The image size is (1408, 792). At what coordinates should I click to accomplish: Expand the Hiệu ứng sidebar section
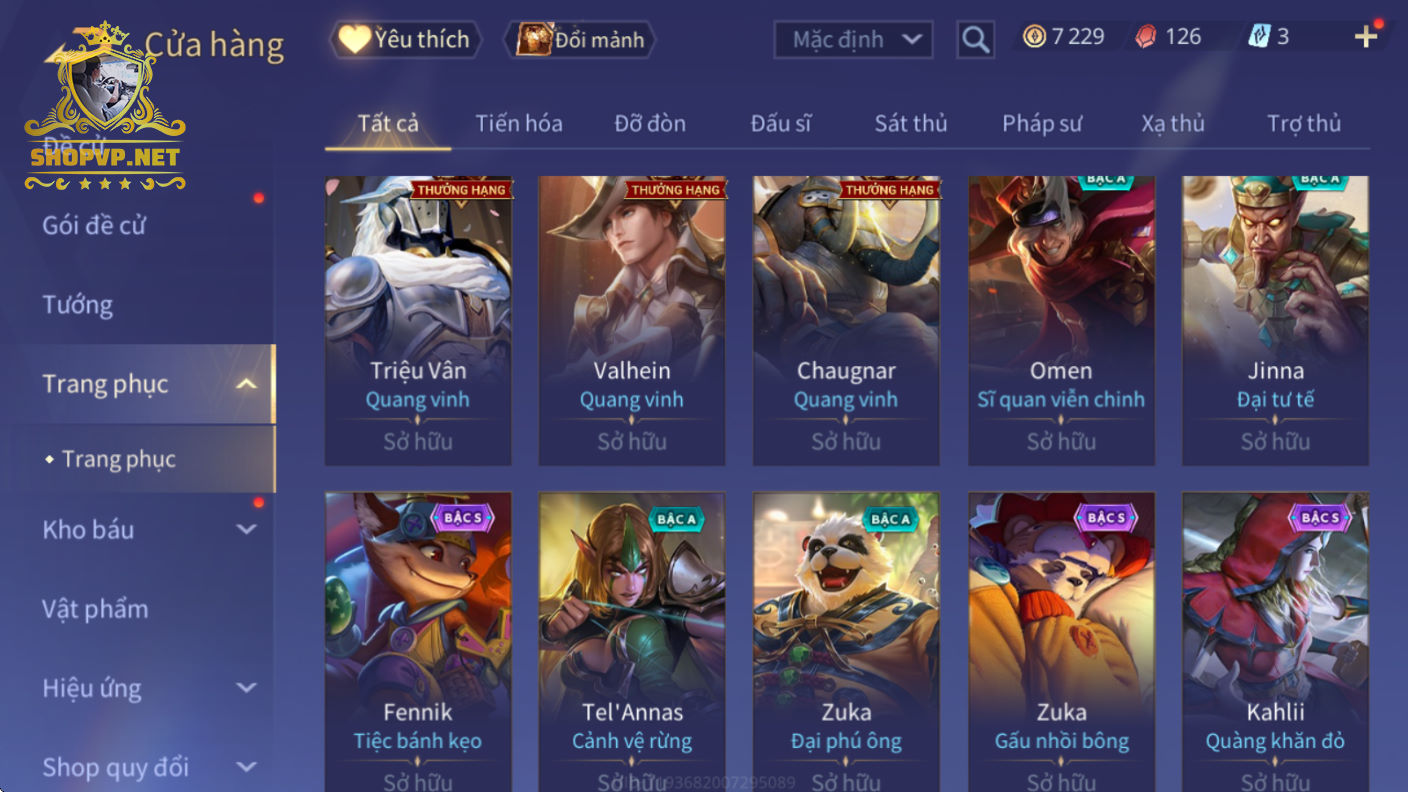pos(246,688)
